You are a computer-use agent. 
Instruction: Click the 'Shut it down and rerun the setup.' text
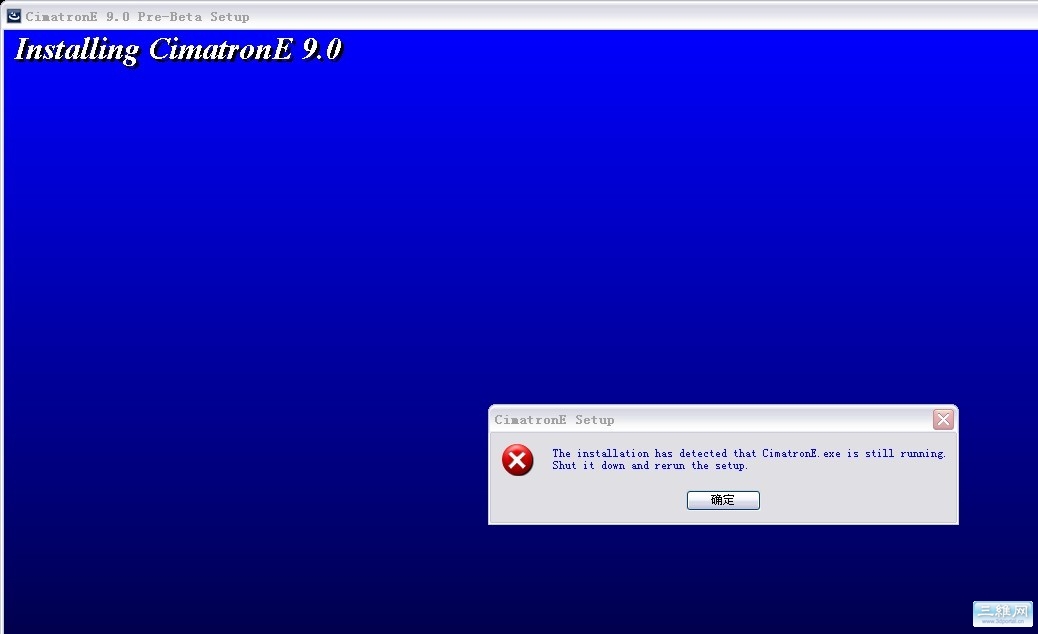(x=650, y=466)
